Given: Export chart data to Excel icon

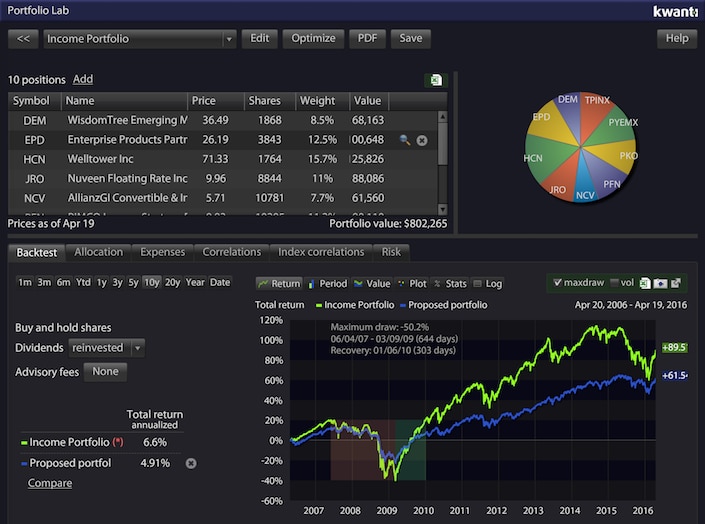Looking at the screenshot, I should point(645,283).
